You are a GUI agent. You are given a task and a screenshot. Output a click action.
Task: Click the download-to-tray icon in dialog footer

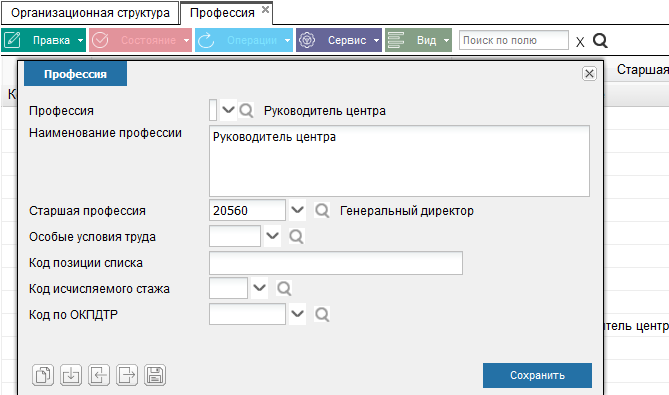click(x=71, y=375)
